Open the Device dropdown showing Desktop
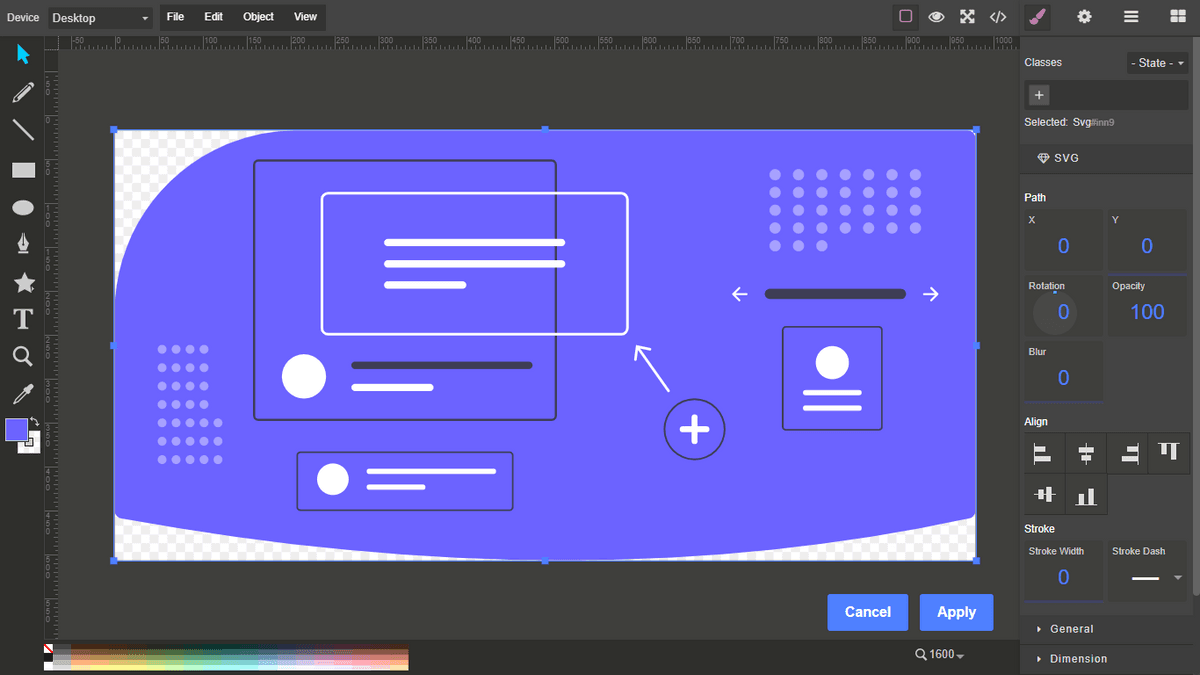The image size is (1200, 675). [99, 17]
